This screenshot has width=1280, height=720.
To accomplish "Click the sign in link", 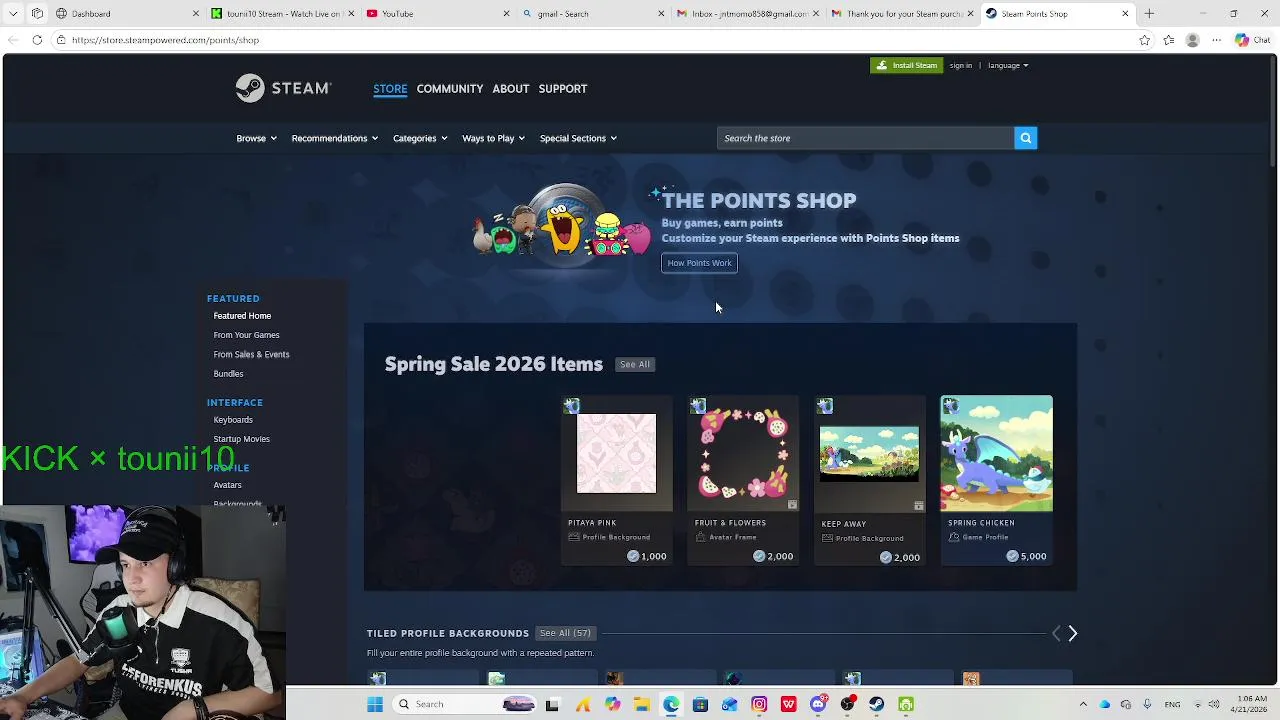I will [961, 65].
